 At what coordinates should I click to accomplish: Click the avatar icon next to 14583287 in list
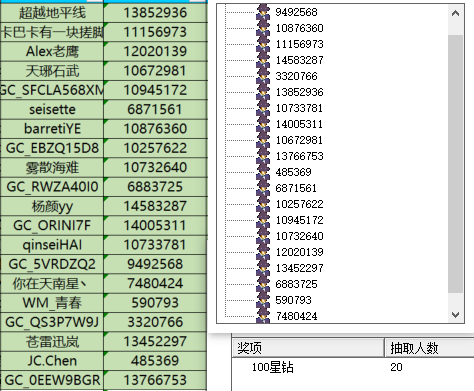[263, 60]
